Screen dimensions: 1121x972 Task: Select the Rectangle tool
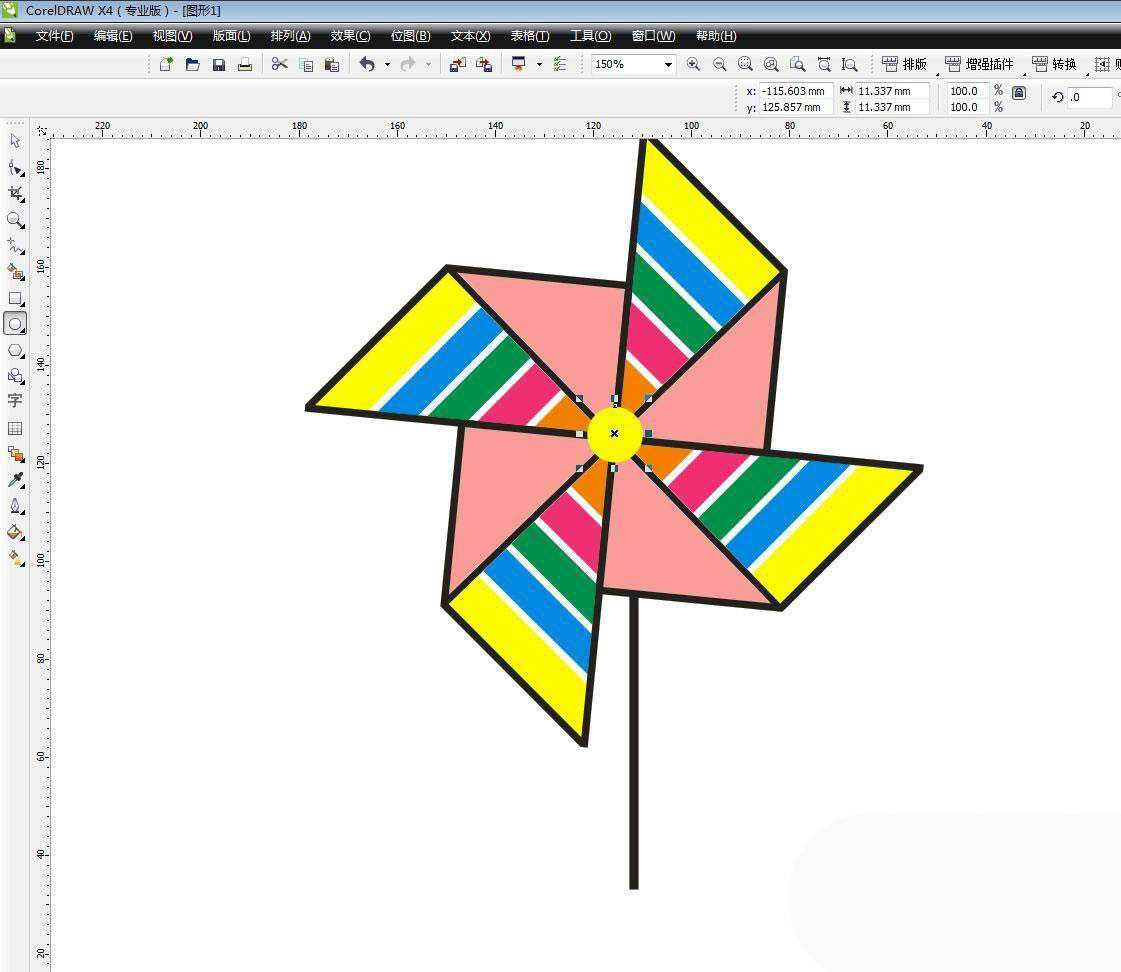15,298
